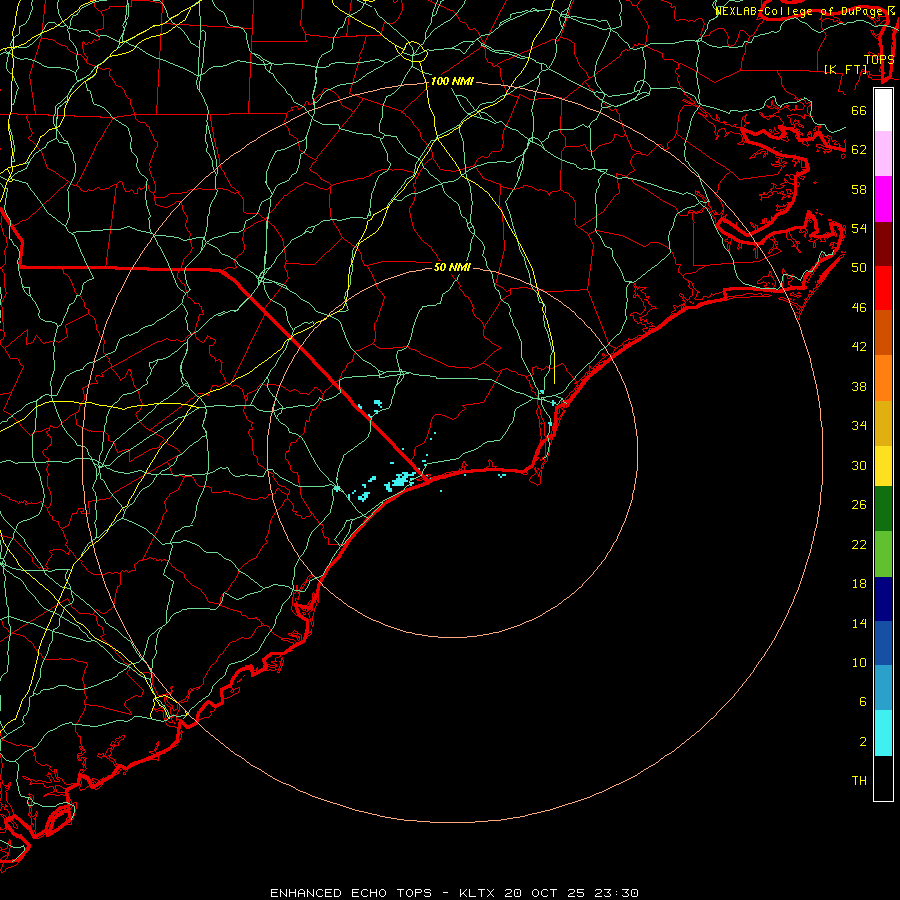
Task: Click the bright red legend swatch
Action: coord(883,288)
